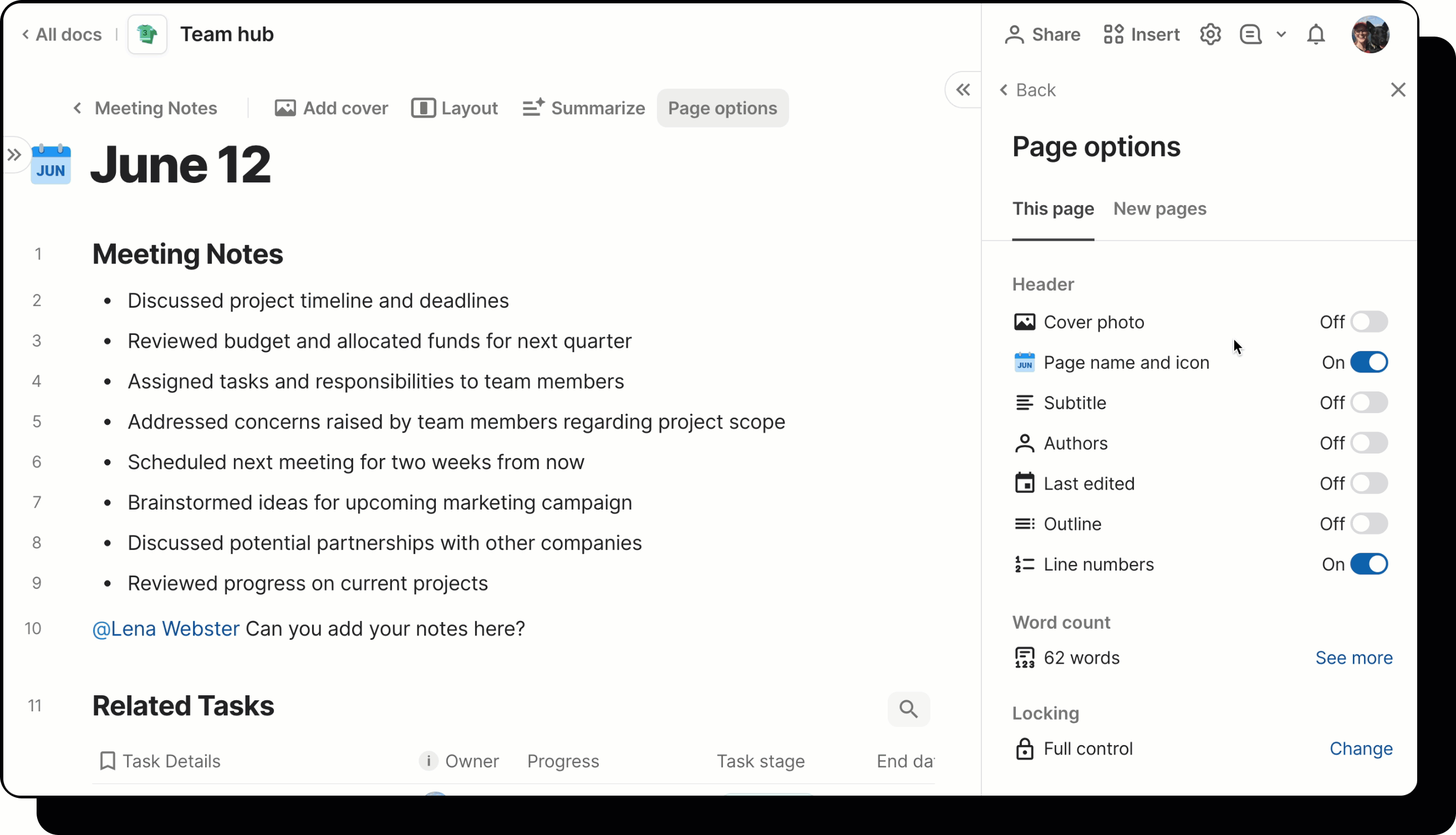Click Summarize with AI

click(584, 108)
